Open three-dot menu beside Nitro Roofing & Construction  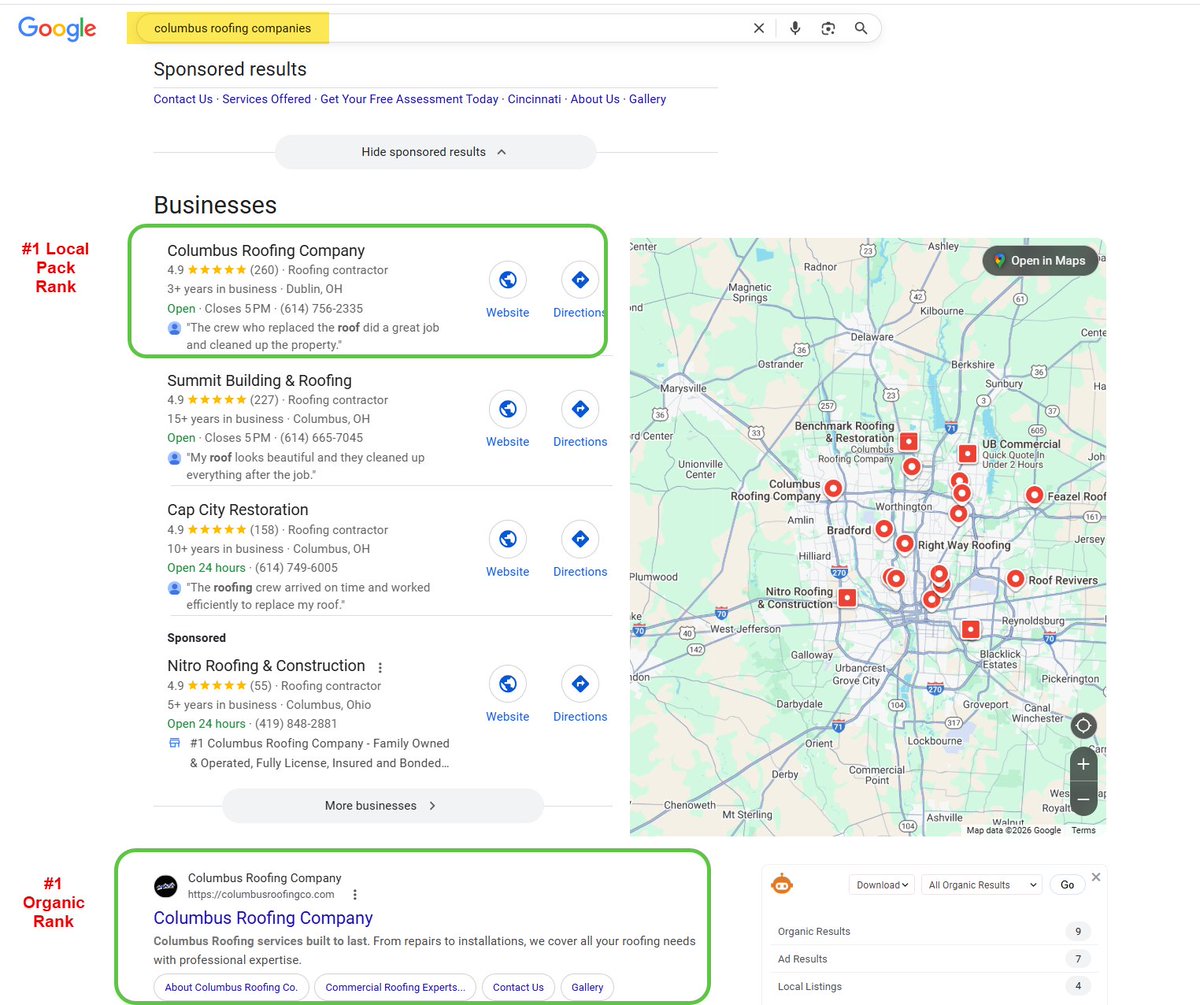click(x=380, y=667)
